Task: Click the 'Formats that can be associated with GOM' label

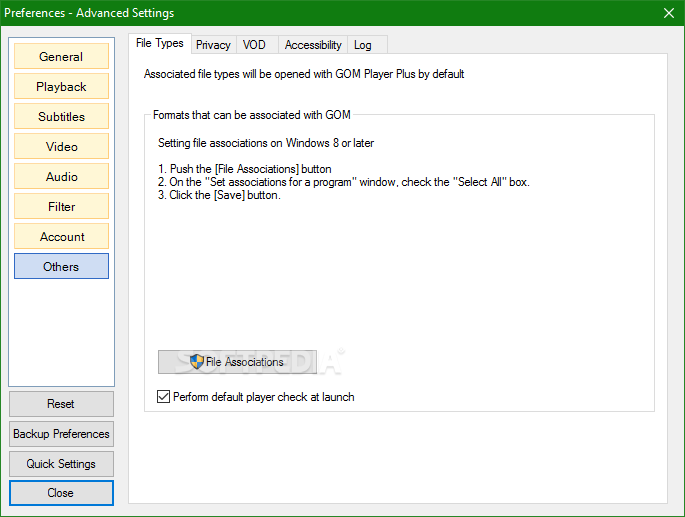Action: point(252,115)
